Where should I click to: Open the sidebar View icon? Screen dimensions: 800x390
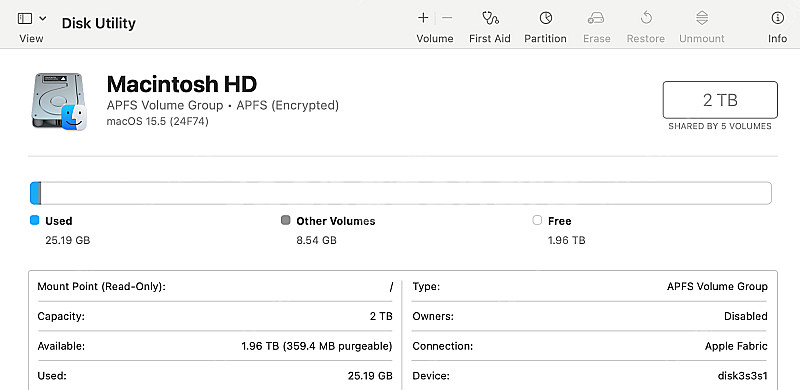[x=25, y=18]
